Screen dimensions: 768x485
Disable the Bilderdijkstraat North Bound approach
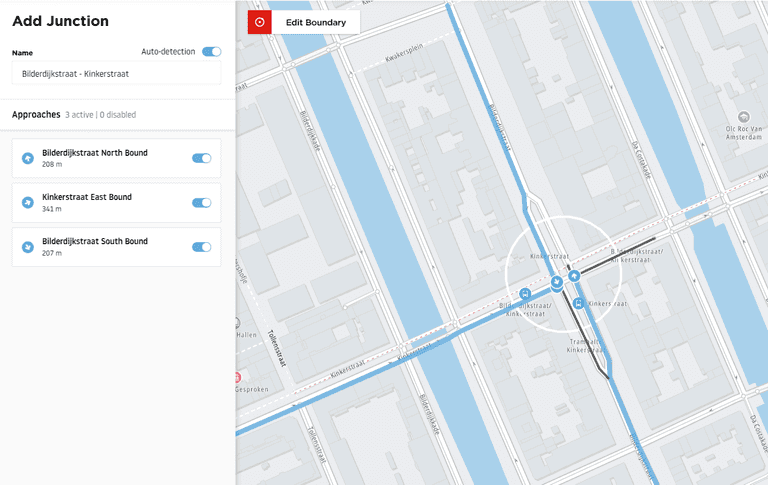pyautogui.click(x=201, y=158)
